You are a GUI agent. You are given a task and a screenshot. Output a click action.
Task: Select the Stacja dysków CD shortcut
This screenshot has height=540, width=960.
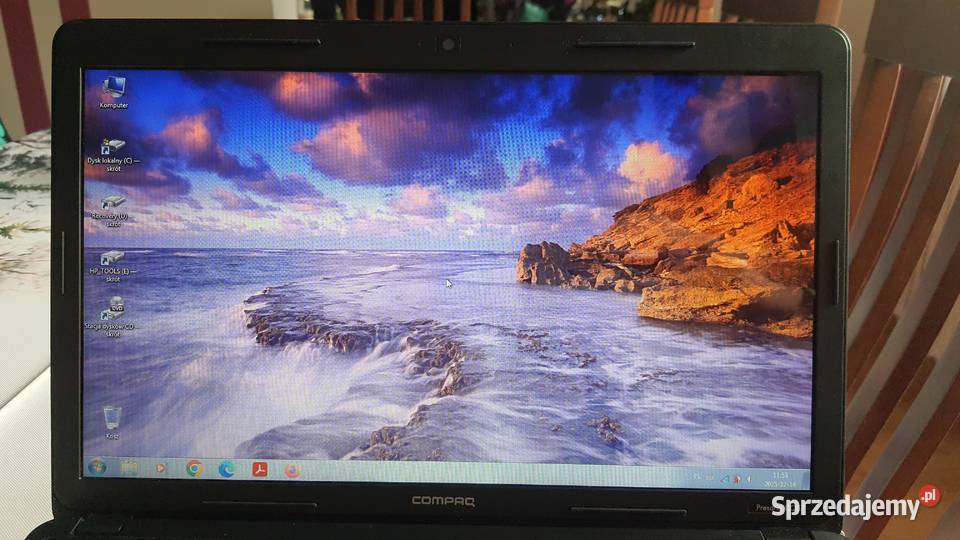pos(113,317)
